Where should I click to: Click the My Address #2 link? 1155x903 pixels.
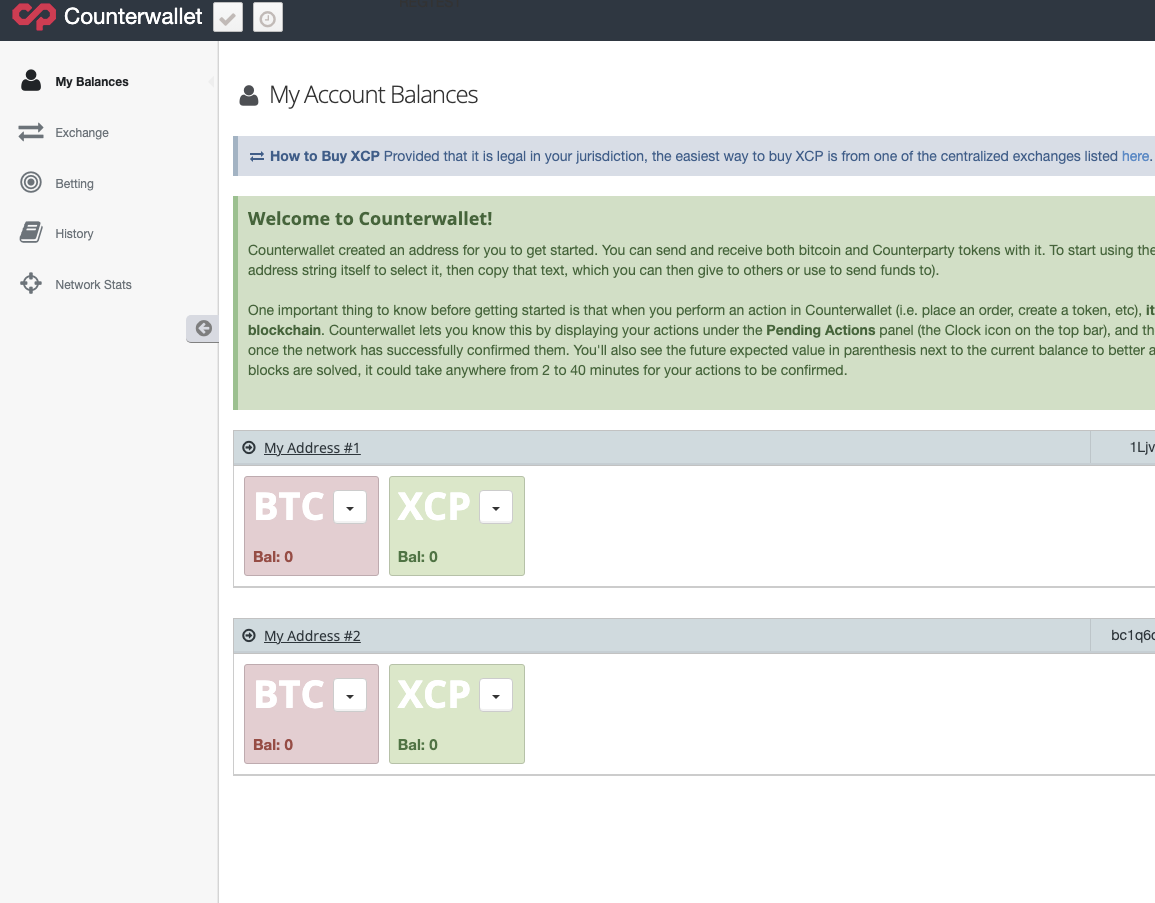coord(312,636)
